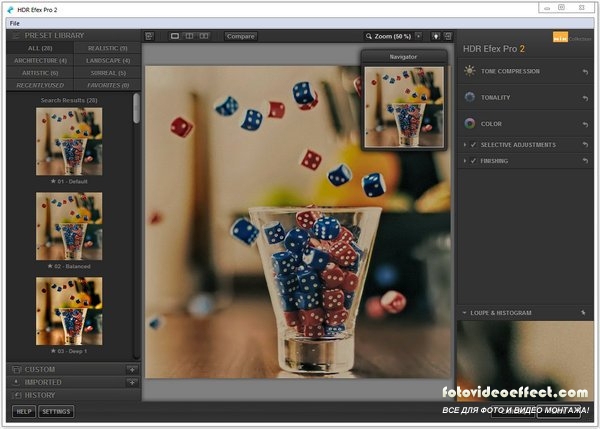Screen dimensions: 600x429
Task: Click the Custom presets folder icon
Action: click(16, 369)
